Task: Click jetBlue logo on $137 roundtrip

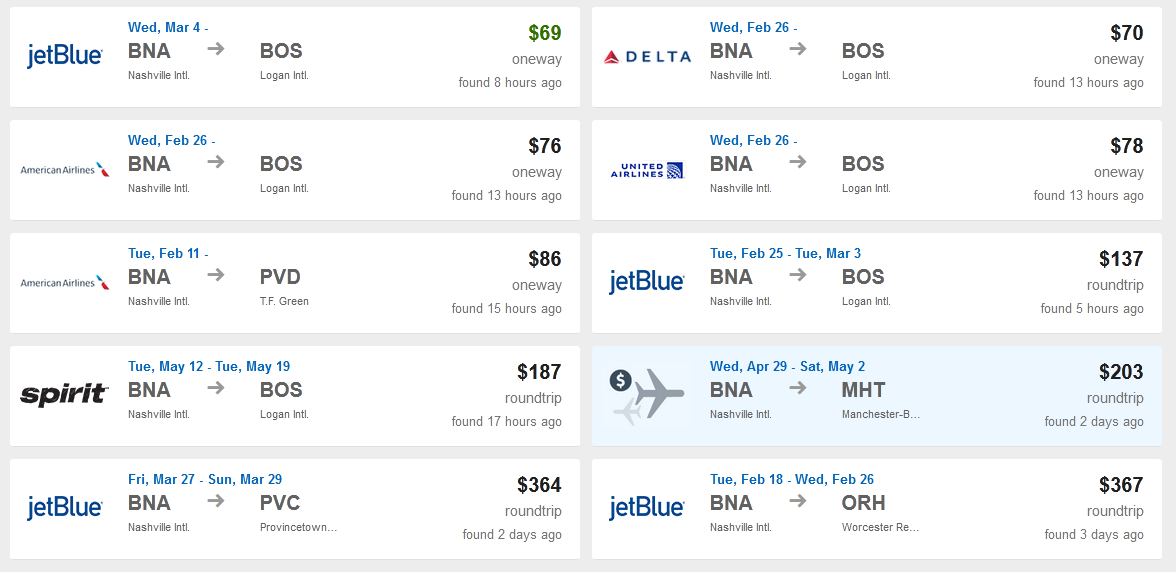Action: pyautogui.click(x=646, y=283)
